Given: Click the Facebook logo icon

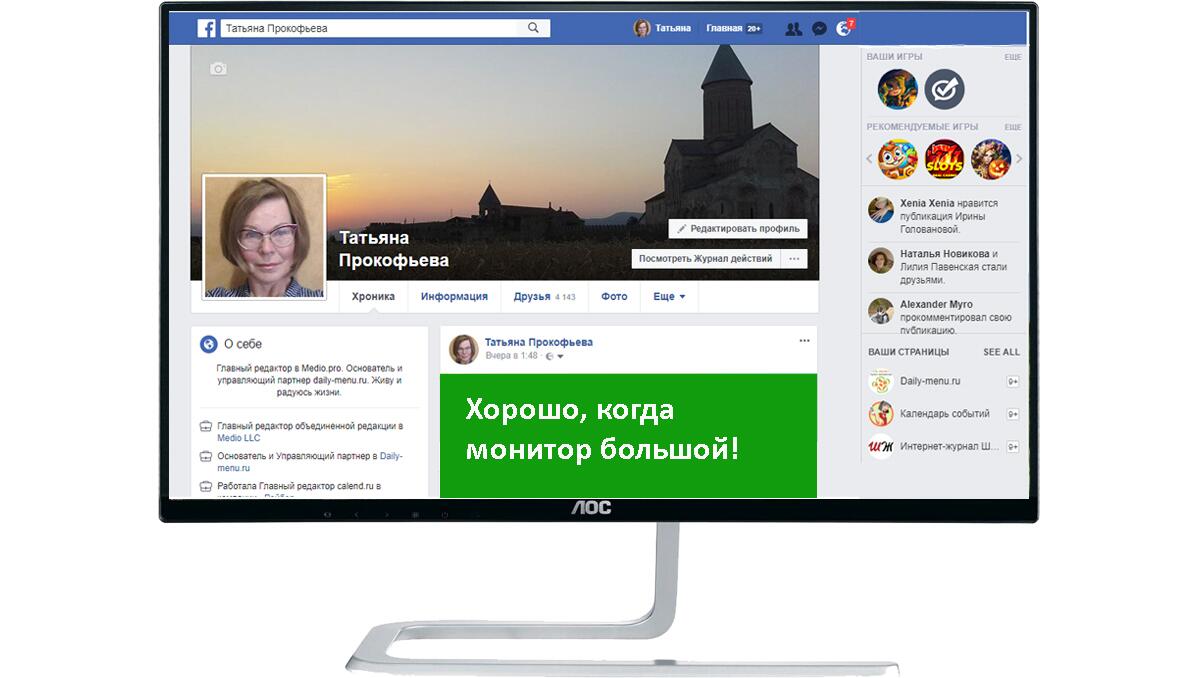Looking at the screenshot, I should pos(205,29).
